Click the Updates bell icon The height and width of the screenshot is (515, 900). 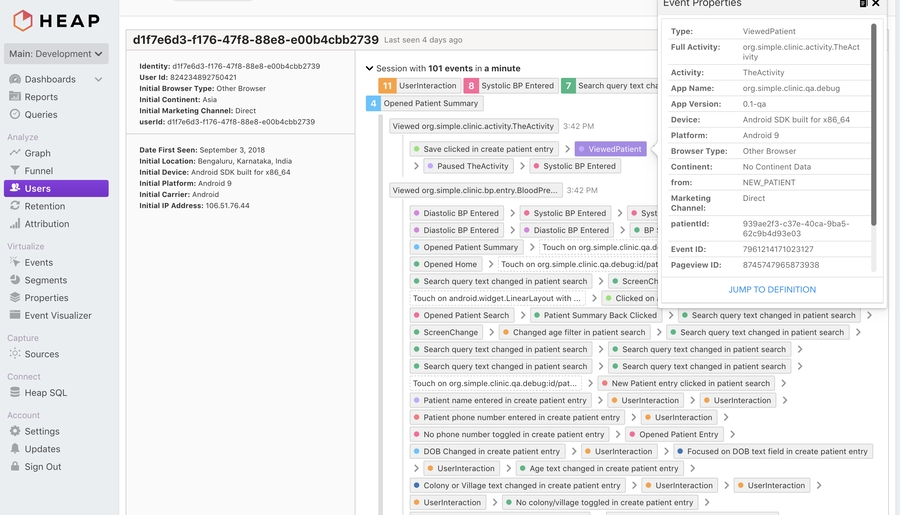pos(15,449)
